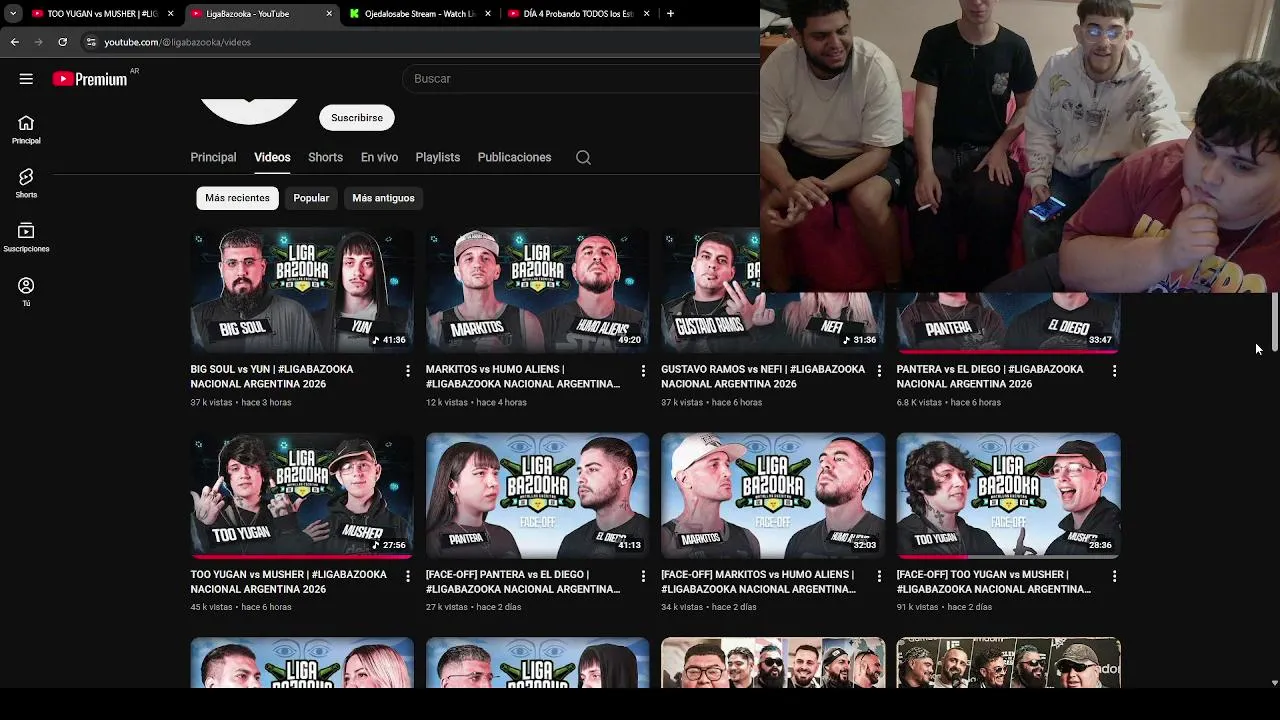
Task: Open options menu for PANTERA vs EL DIEGO
Action: point(1114,371)
